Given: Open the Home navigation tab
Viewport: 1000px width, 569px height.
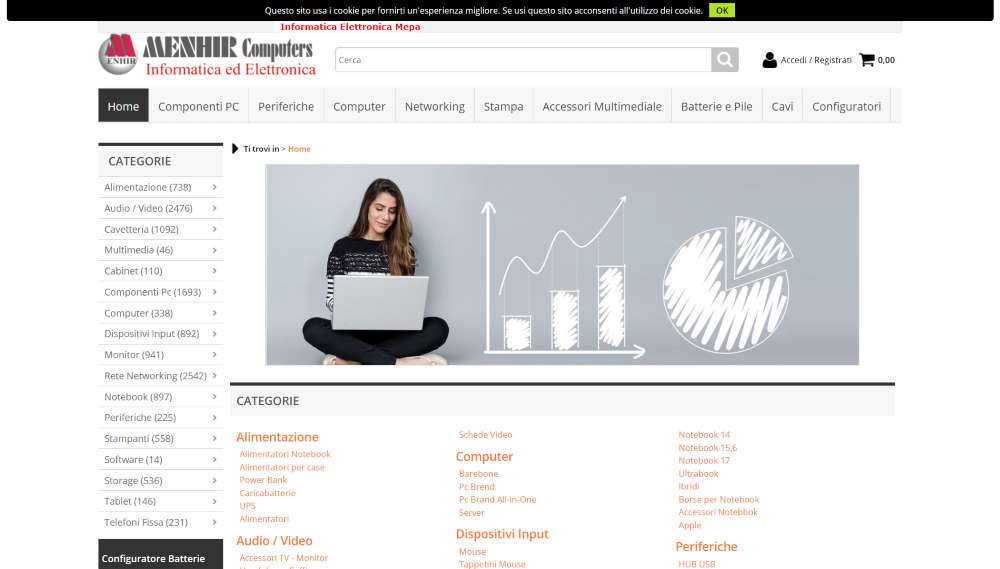Looking at the screenshot, I should (123, 106).
